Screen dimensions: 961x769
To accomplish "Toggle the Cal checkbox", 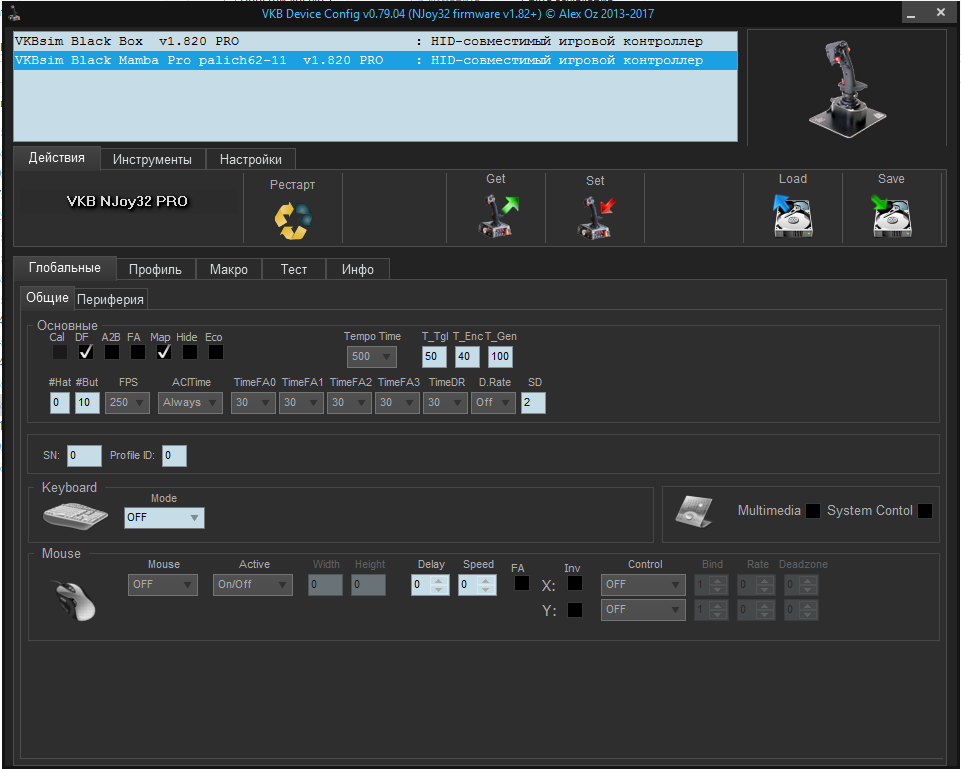I will coord(59,352).
